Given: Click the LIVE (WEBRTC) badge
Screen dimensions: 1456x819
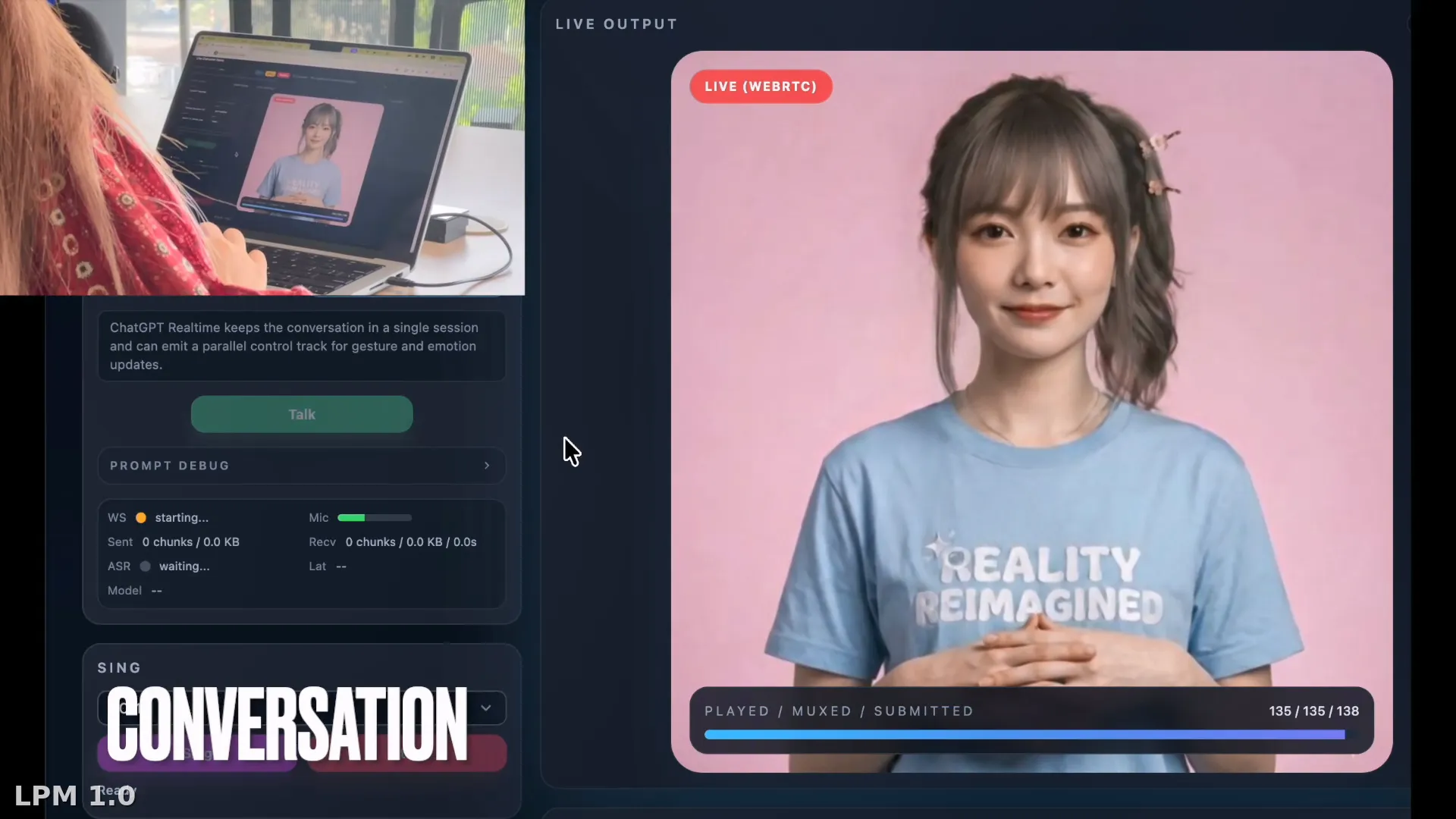Looking at the screenshot, I should (761, 86).
